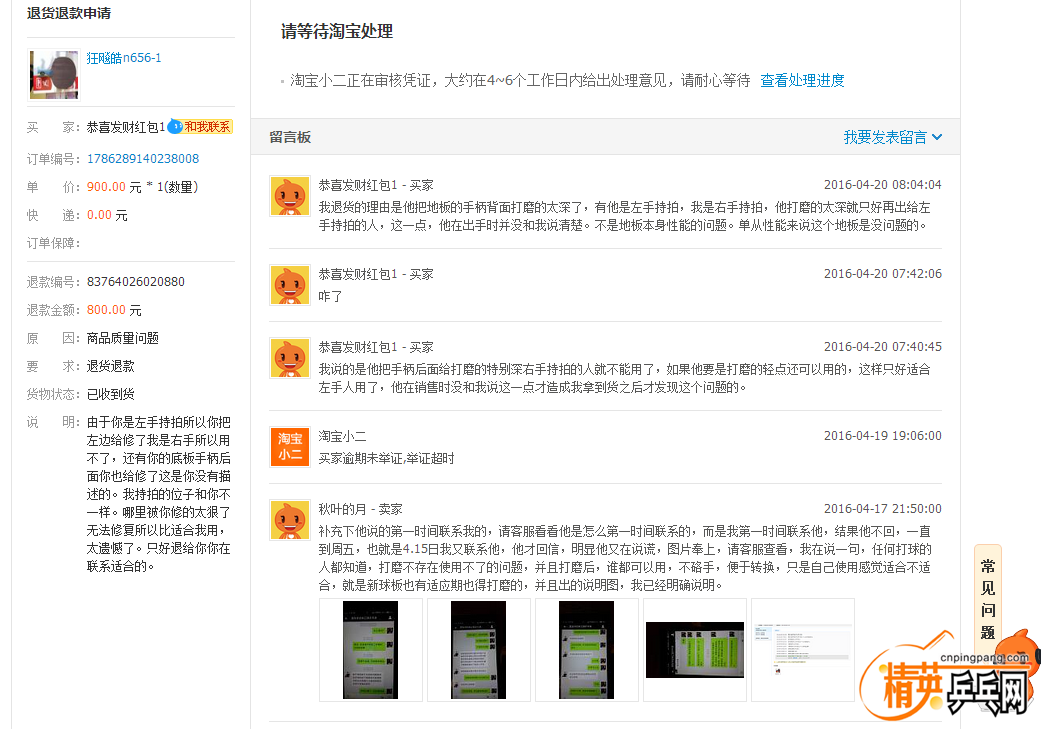The image size is (1041, 729).
Task: Click the chevron next to 我要发表留言
Action: pos(937,137)
